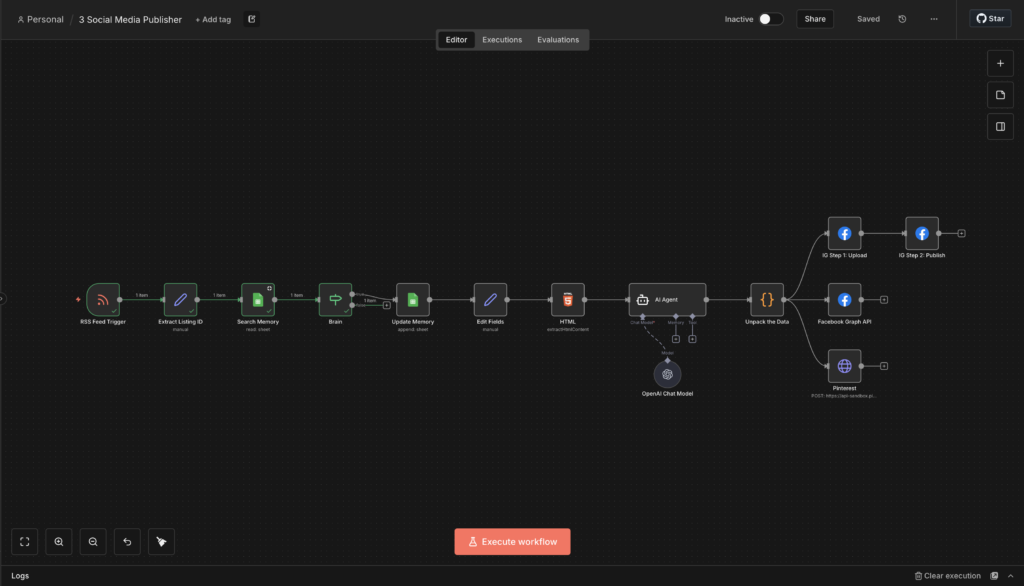Open the Pinterest HTTP request node
Screen dimensions: 1024x586
click(x=844, y=366)
